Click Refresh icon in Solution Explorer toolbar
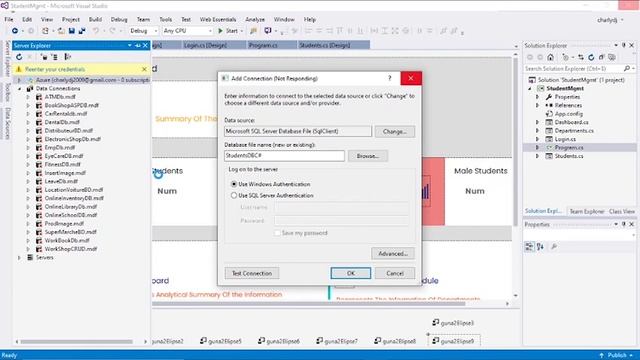 click(x=591, y=57)
